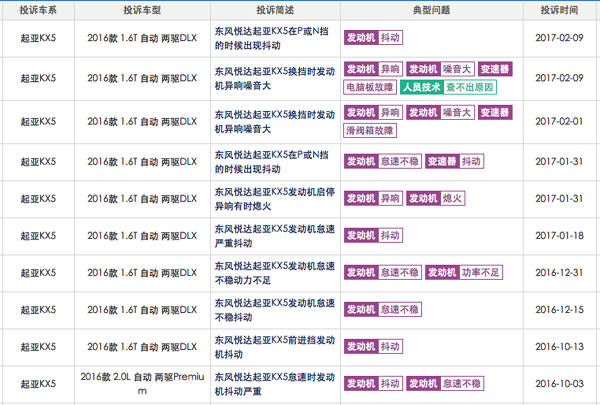Screen dimensions: 600x405
Task: Open the 换挡时发动机异响噪音大 complaint dated 2017-02-09
Action: tap(275, 78)
